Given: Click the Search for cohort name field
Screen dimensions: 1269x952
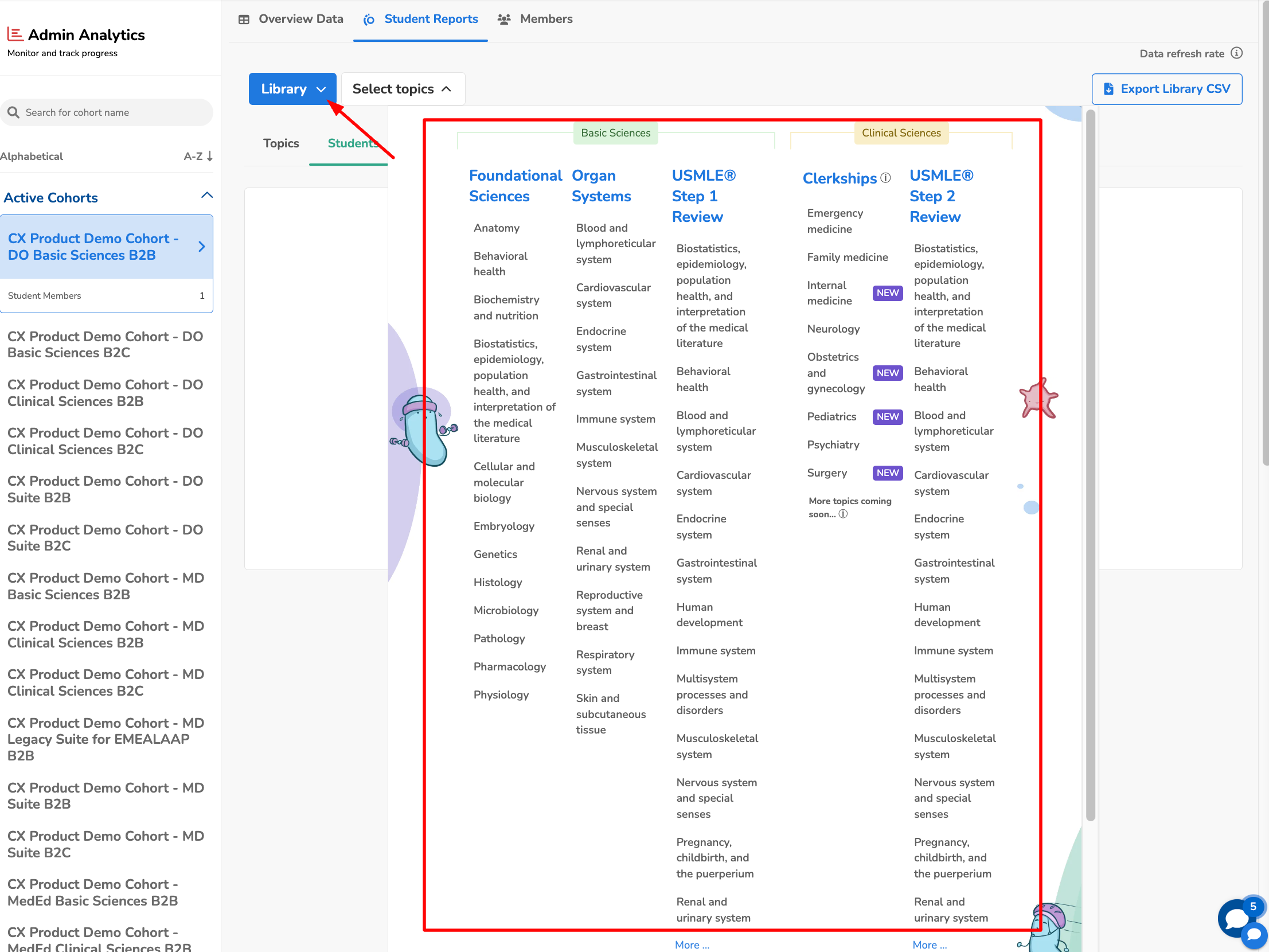Looking at the screenshot, I should tap(107, 112).
